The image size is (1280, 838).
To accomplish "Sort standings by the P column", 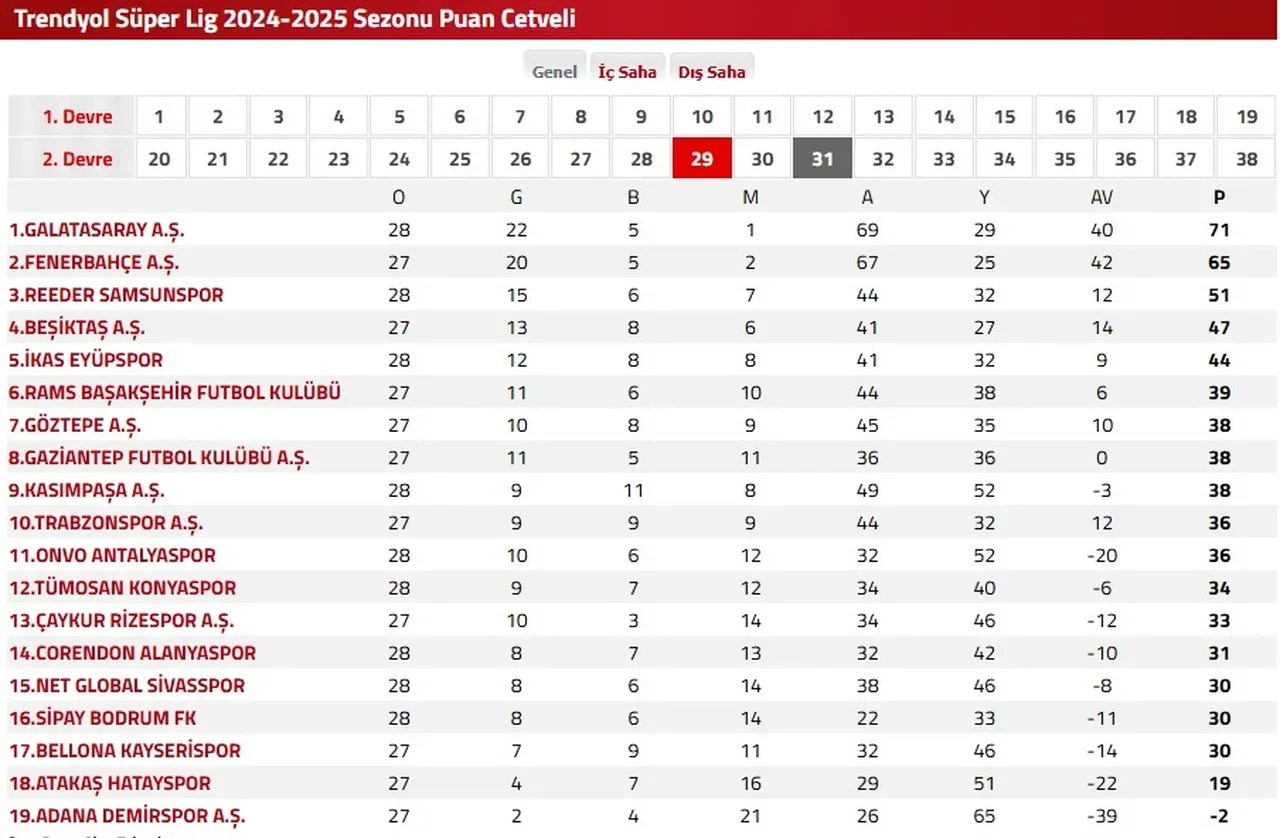I will 1219,197.
